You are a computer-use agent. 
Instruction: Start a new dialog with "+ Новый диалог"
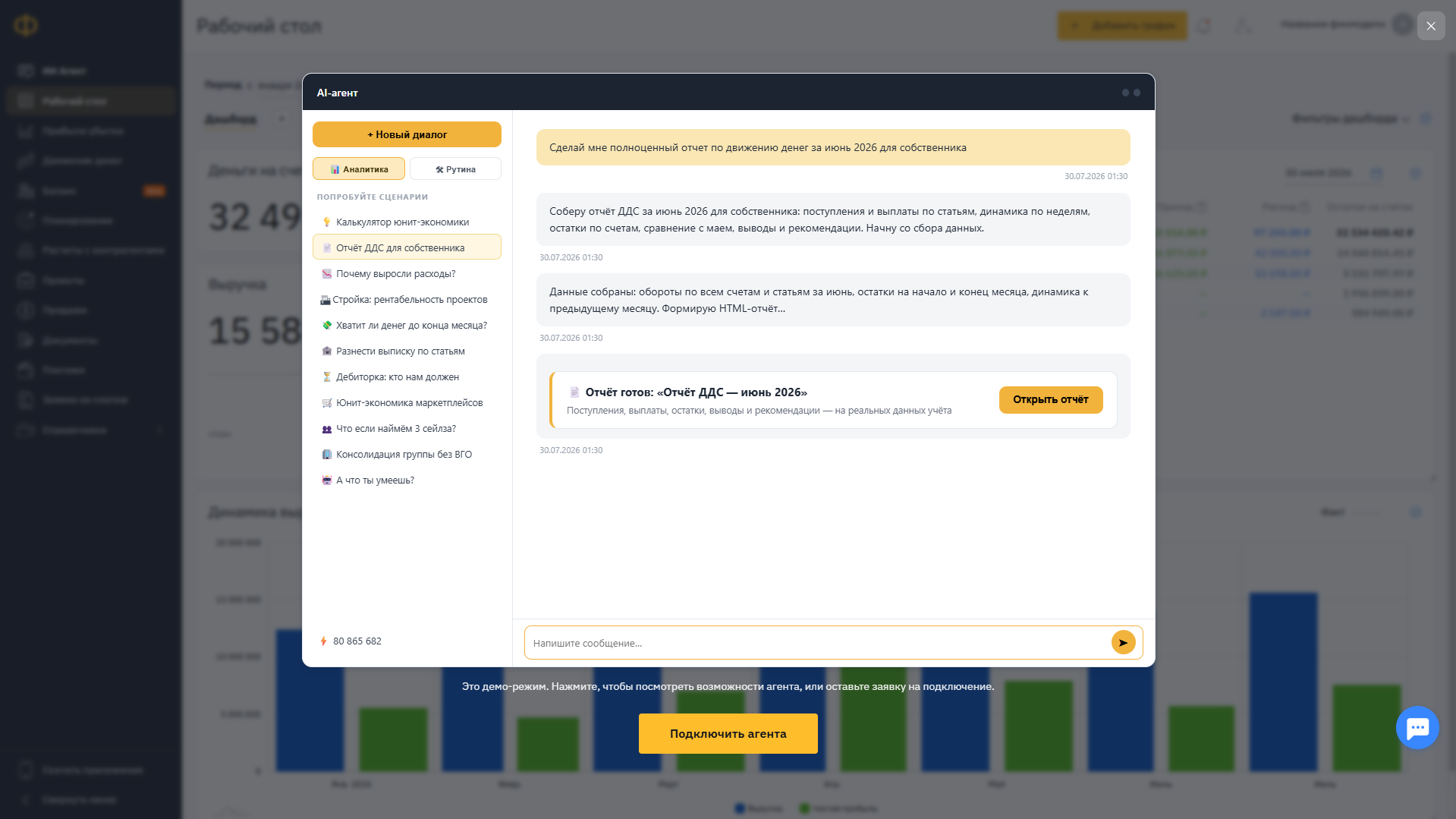tap(407, 134)
